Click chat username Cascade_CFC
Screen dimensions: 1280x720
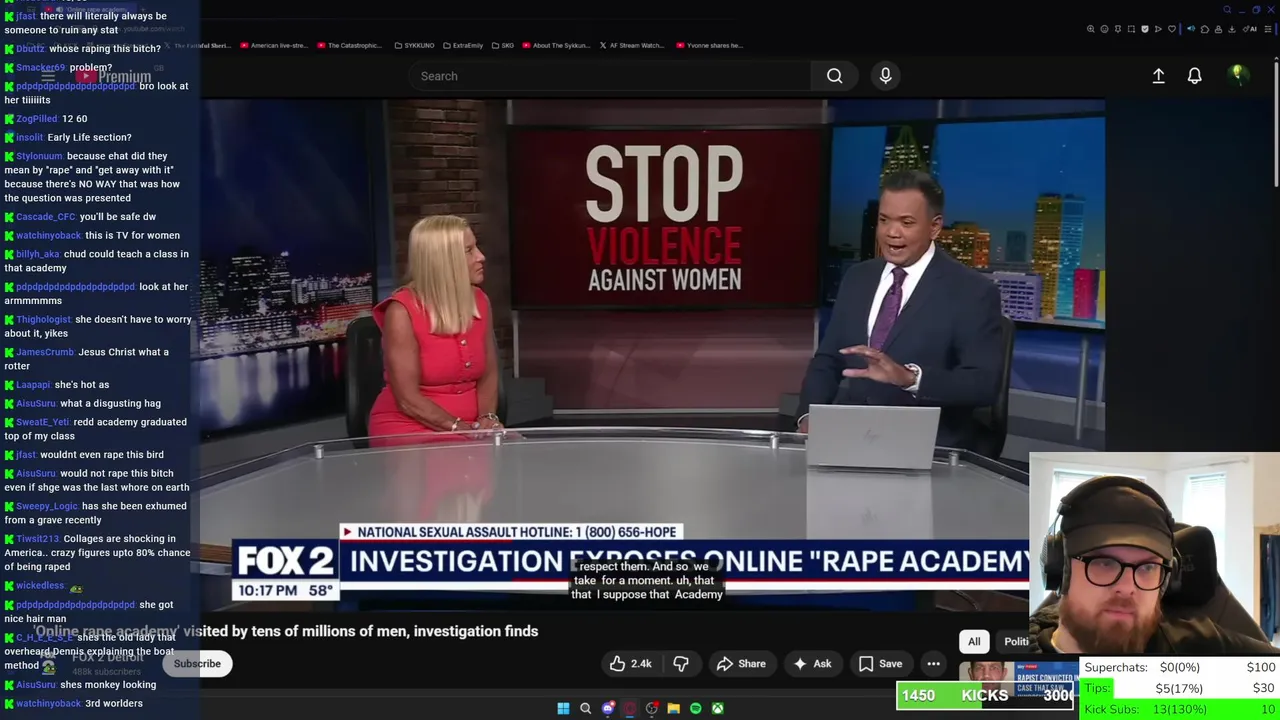[45, 217]
